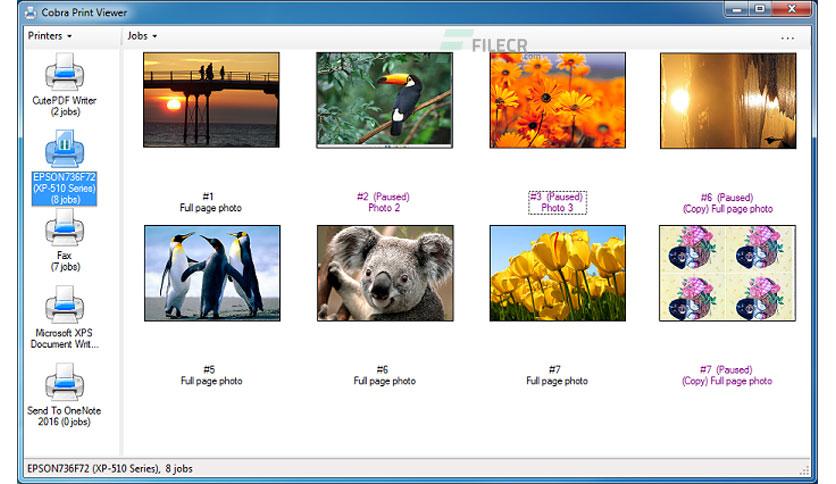Click the '#3 (Paused) Photo 3' label
Viewport: 836px width, 484px height.
click(x=557, y=203)
